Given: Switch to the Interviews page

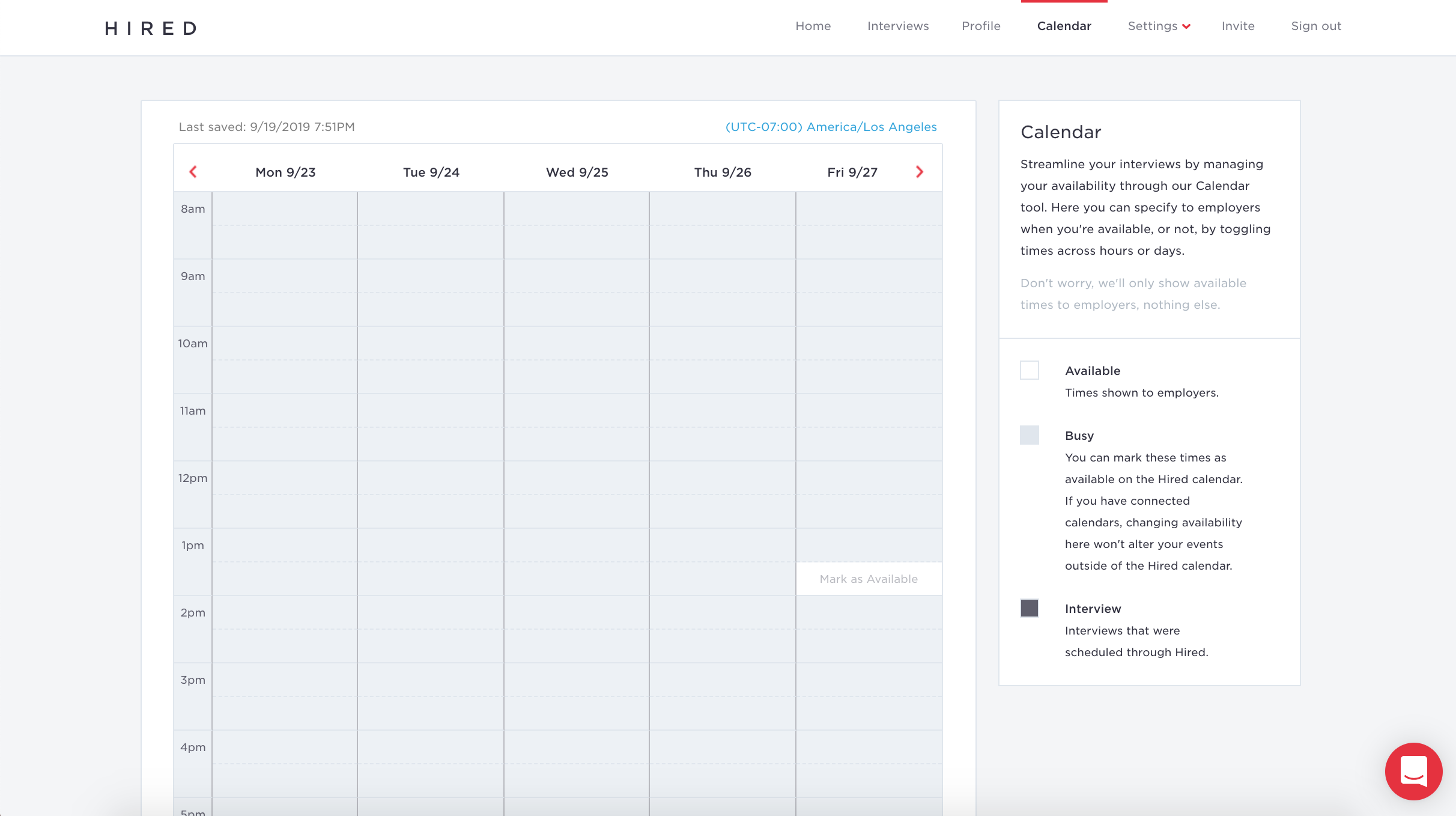Looking at the screenshot, I should pos(897,26).
